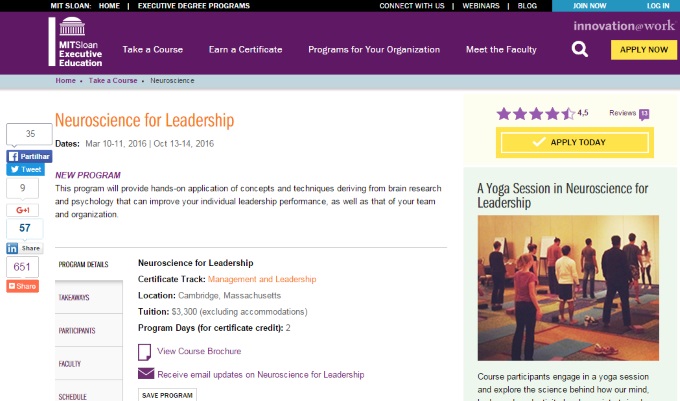Click the Home breadcrumb link

tap(65, 79)
